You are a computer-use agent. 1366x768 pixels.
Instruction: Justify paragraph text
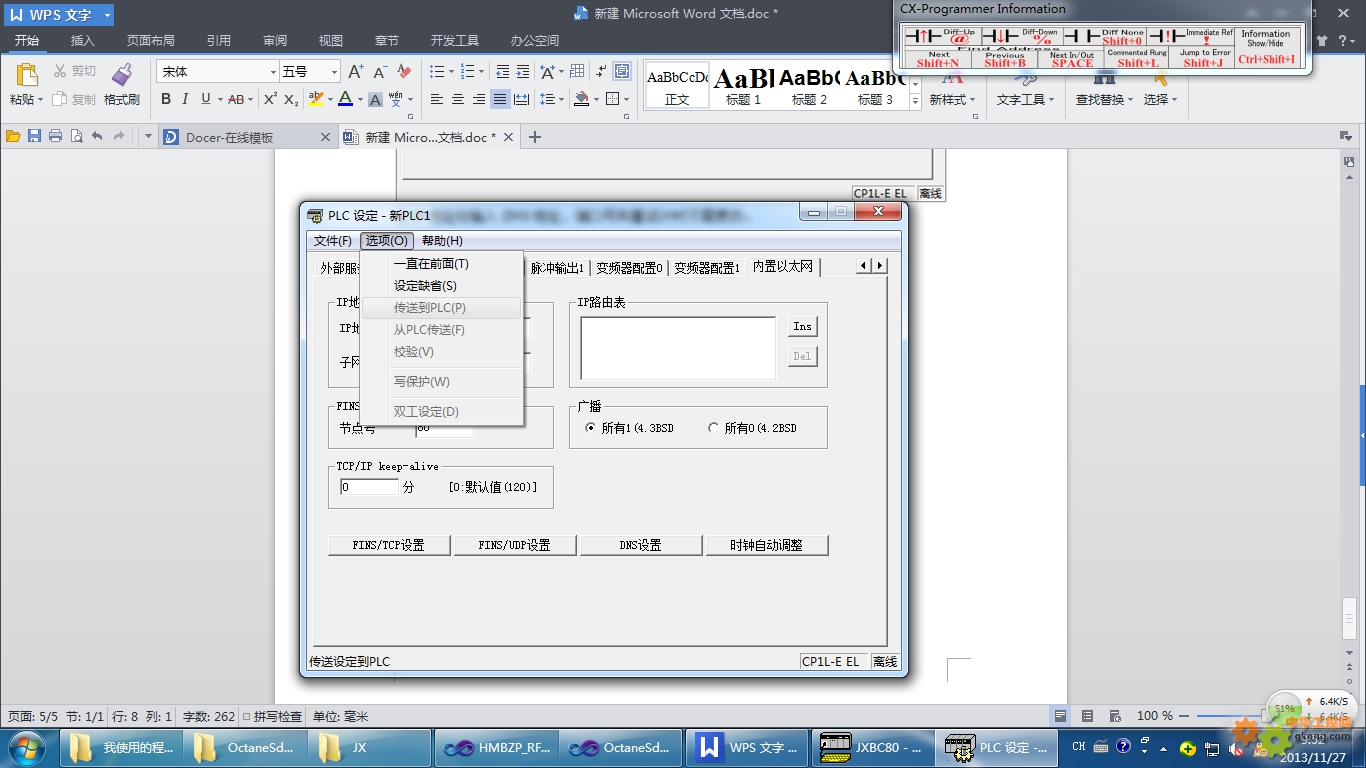(500, 99)
